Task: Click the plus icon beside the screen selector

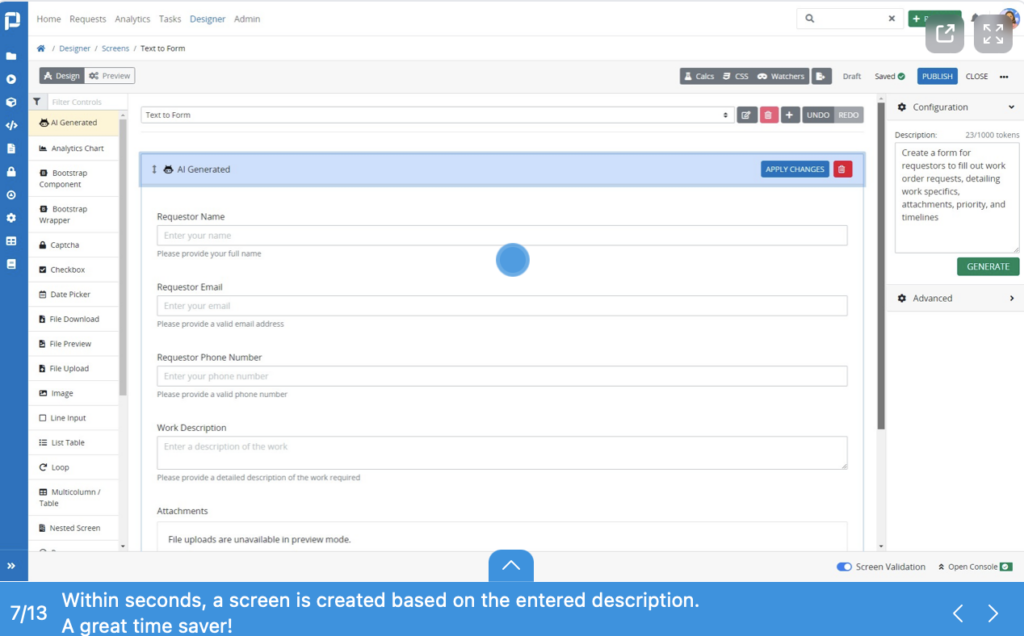Action: tap(789, 114)
